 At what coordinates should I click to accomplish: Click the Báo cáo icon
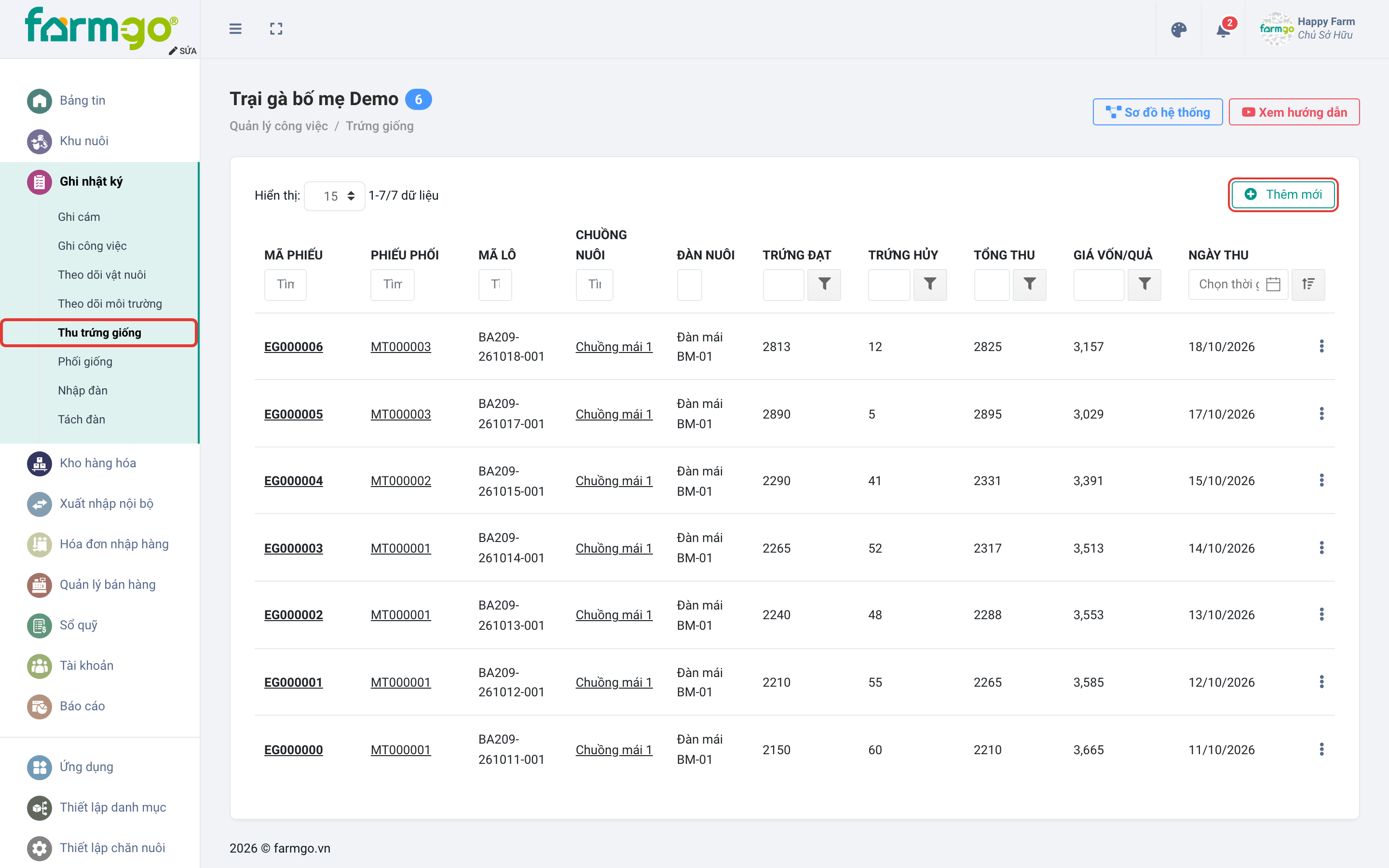pyautogui.click(x=39, y=706)
